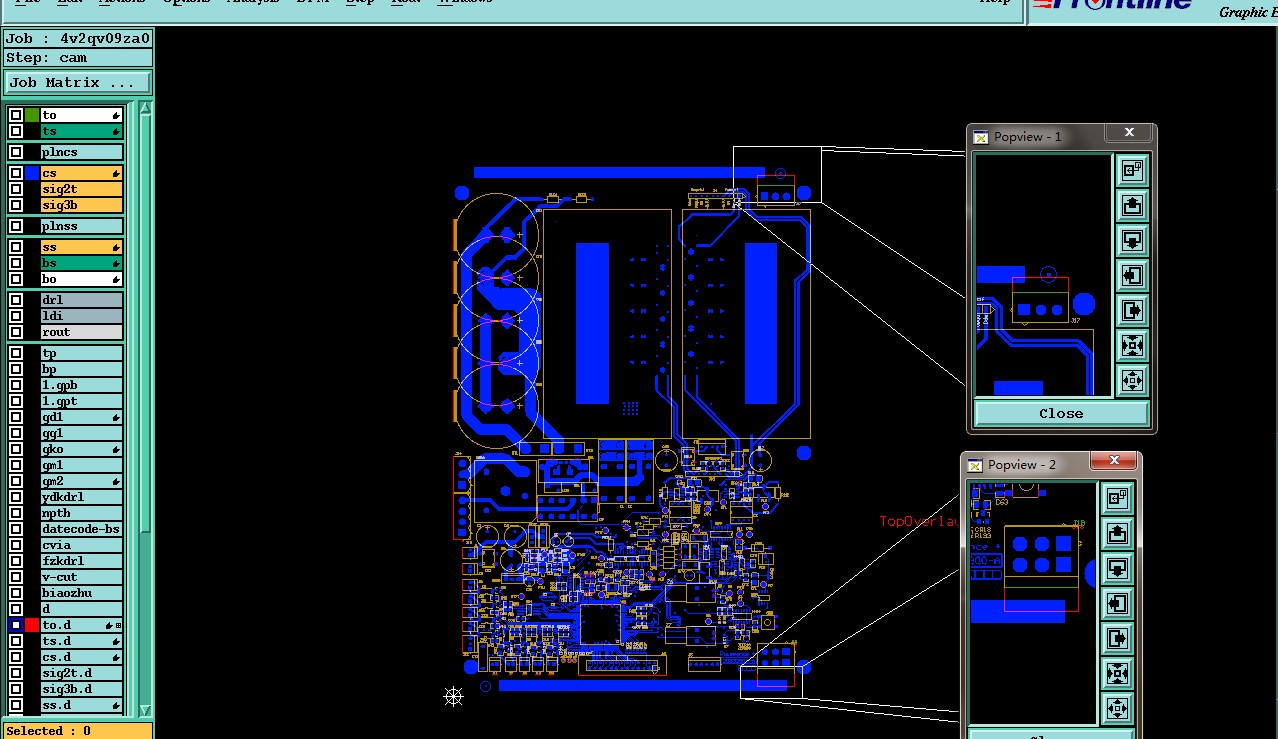The image size is (1278, 739).
Task: Click the blue color swatch of layer 'cs'
Action: [x=32, y=173]
